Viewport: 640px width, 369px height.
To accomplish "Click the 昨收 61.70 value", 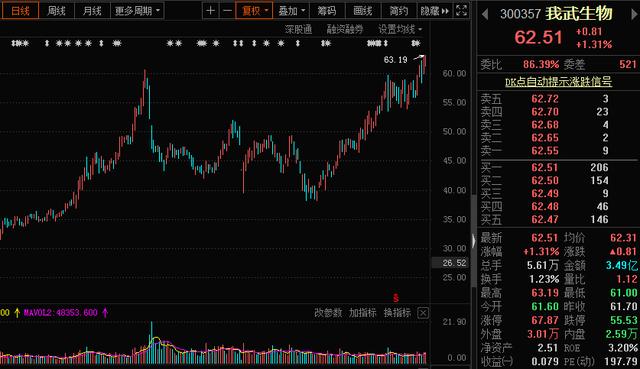I will [624, 307].
